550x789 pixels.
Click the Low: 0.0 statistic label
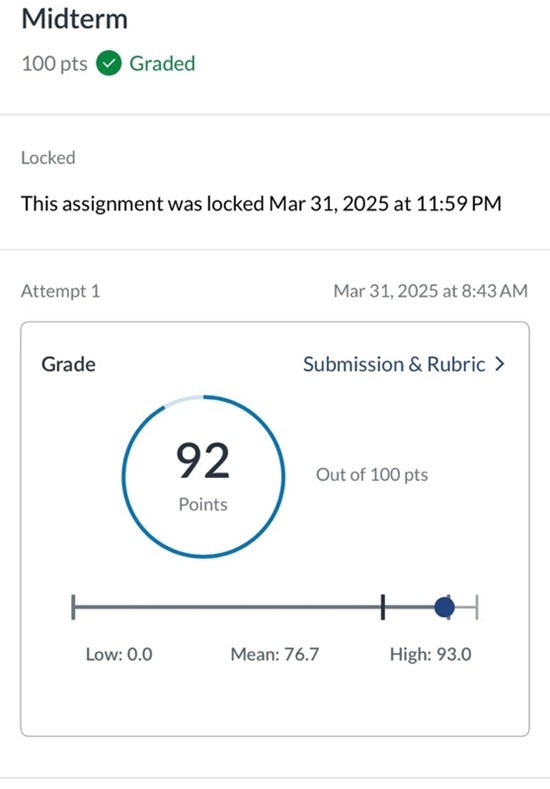point(119,655)
